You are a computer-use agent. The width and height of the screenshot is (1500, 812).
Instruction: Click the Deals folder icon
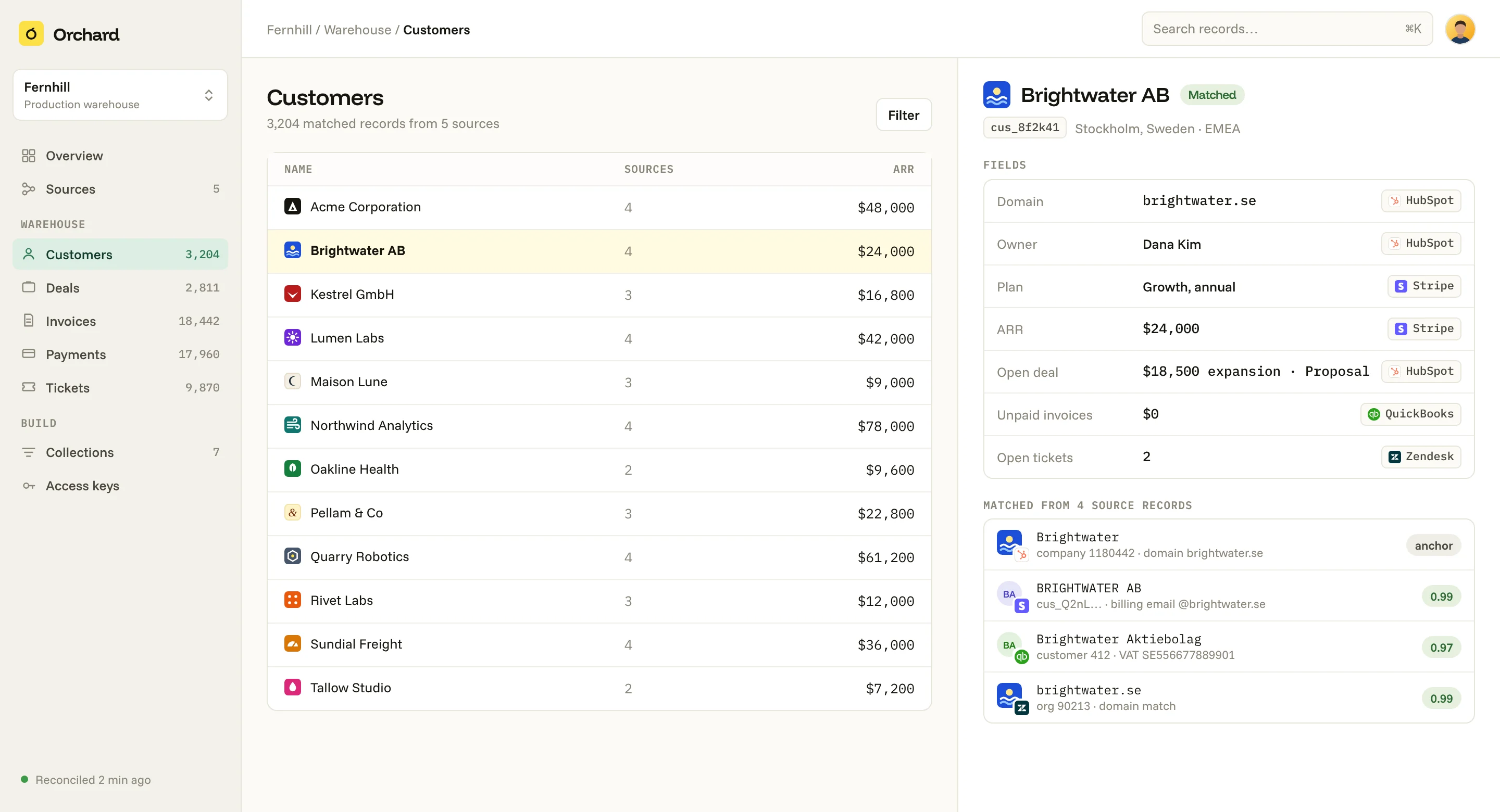29,287
